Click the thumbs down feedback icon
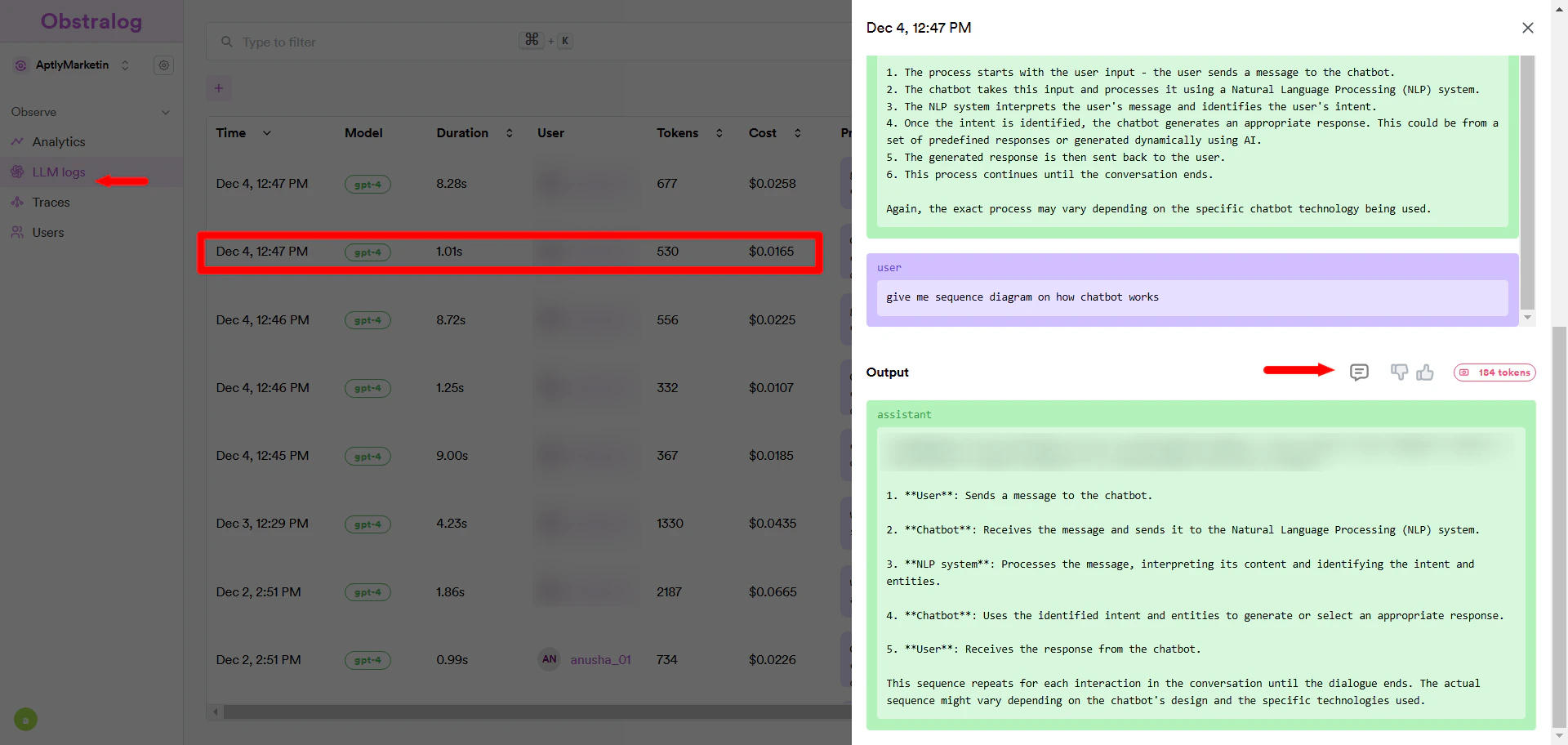The image size is (1568, 745). click(x=1399, y=372)
